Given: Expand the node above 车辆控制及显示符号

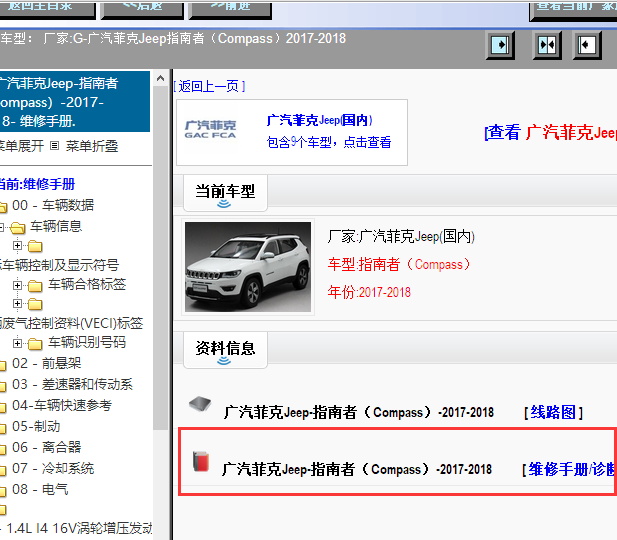Looking at the screenshot, I should coord(17,246).
